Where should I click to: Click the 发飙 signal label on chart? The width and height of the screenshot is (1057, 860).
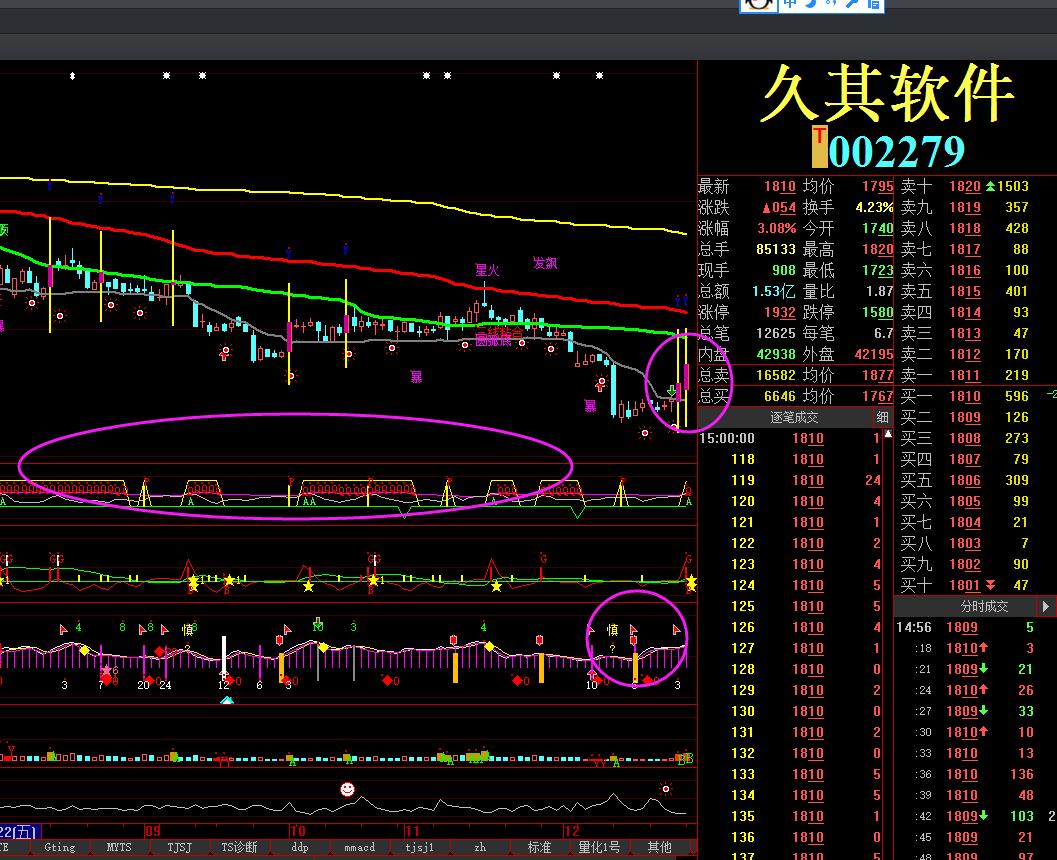point(545,263)
